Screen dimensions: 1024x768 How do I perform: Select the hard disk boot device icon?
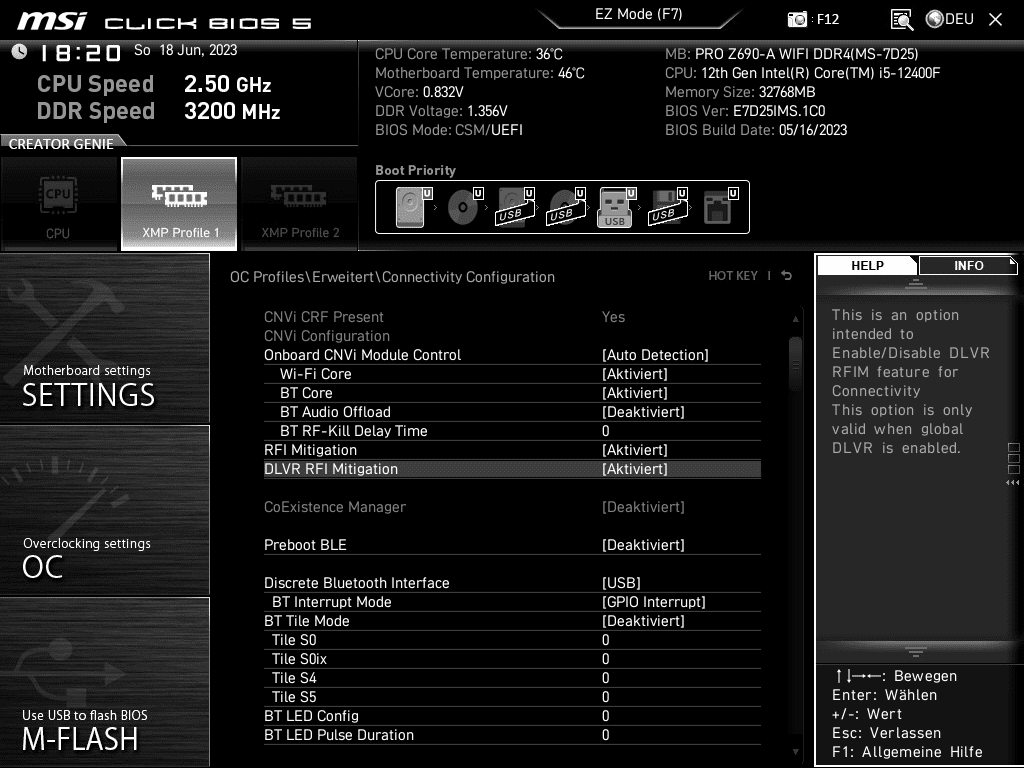pyautogui.click(x=414, y=207)
